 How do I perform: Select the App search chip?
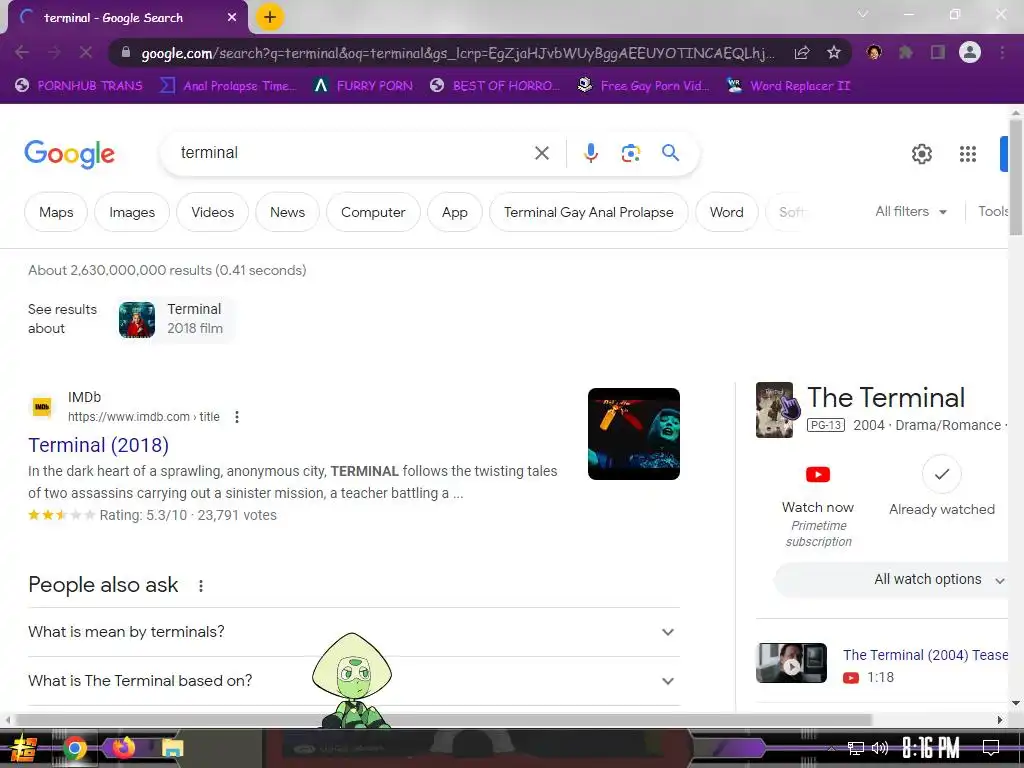(455, 212)
